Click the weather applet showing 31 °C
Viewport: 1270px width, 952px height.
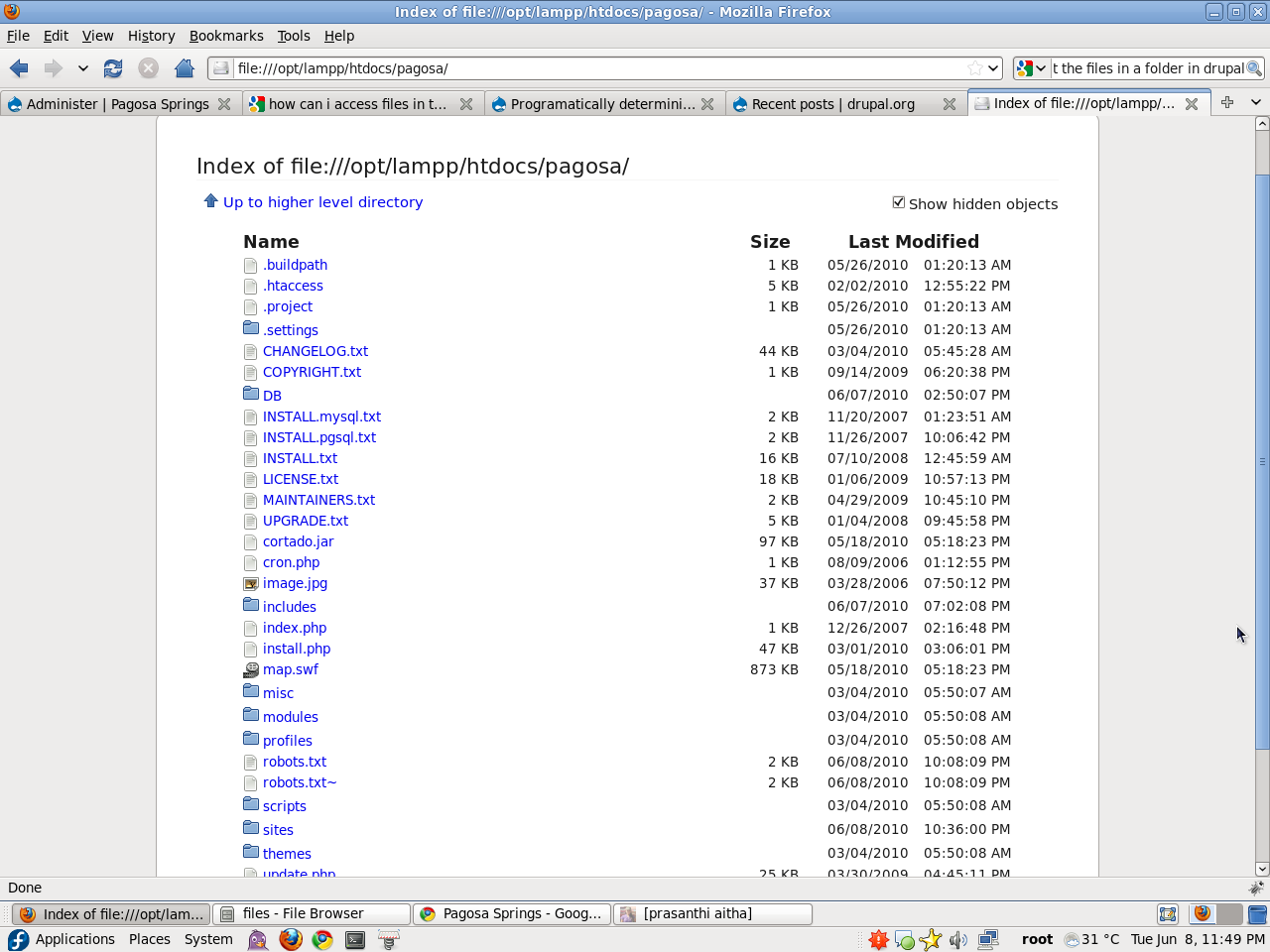1090,939
